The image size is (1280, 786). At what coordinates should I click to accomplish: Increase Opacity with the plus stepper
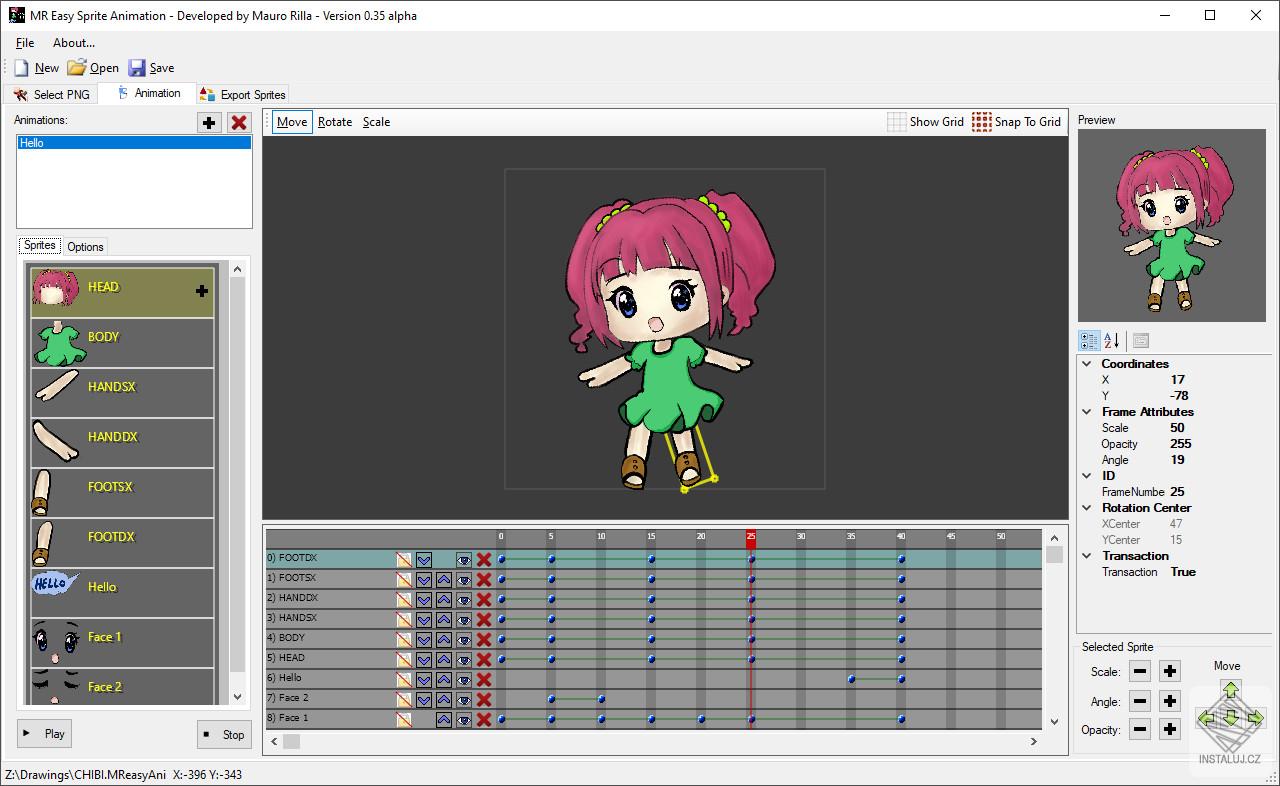[x=1169, y=729]
